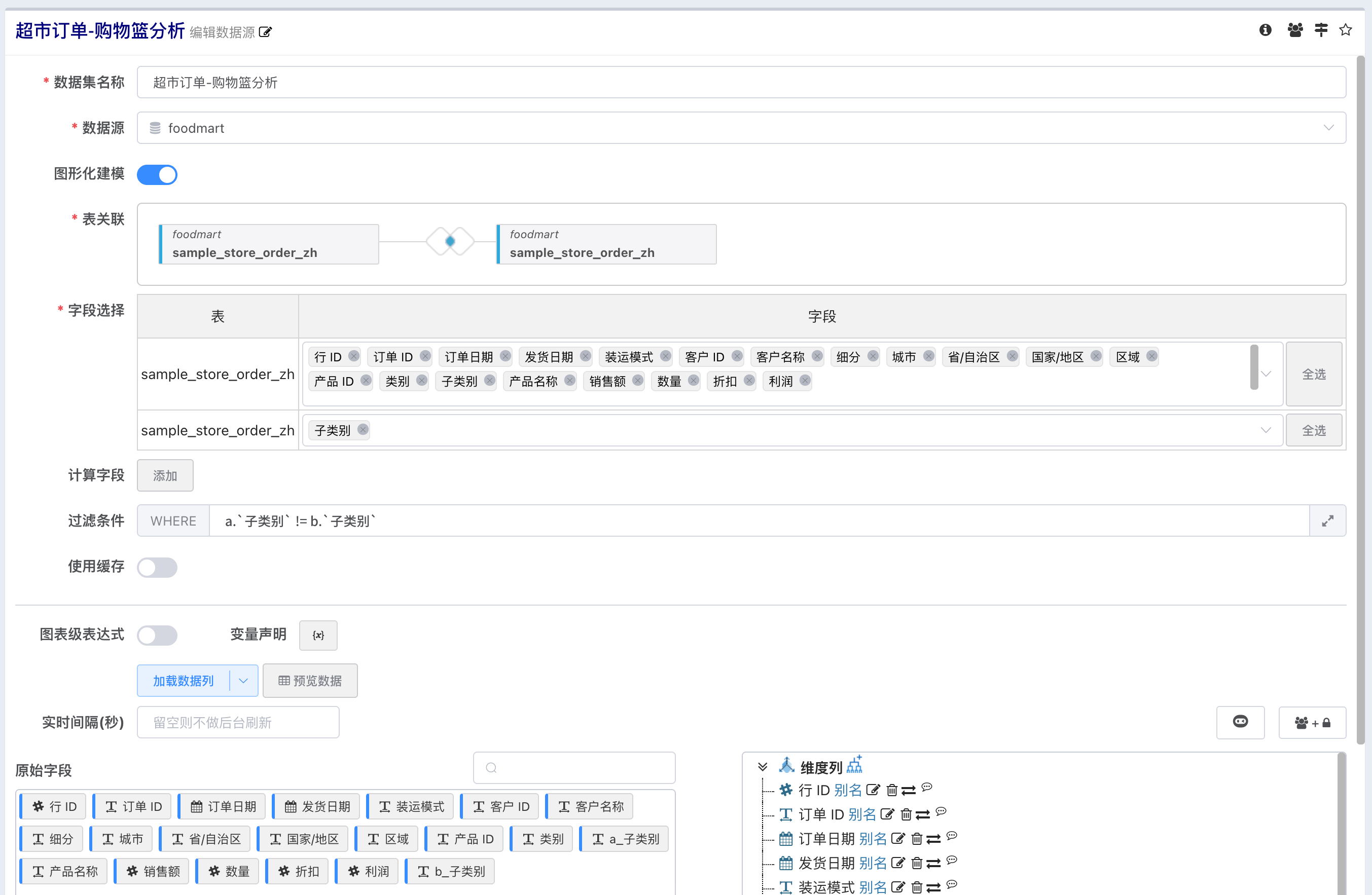
Task: Open the first table's field selection dropdown
Action: point(1266,374)
